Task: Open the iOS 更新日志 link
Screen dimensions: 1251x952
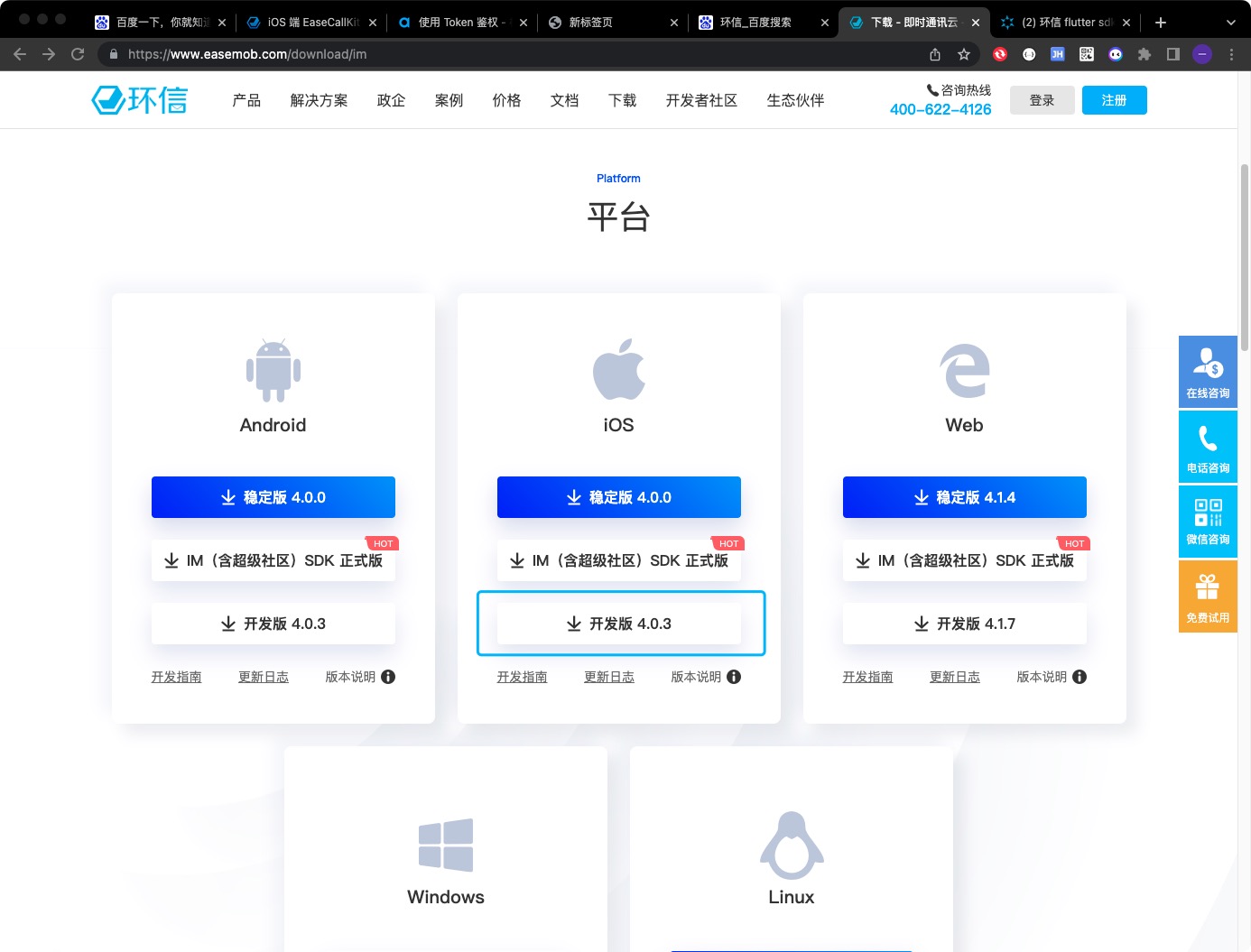Action: coord(609,677)
